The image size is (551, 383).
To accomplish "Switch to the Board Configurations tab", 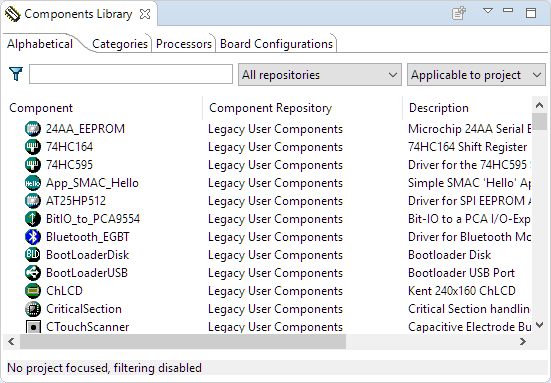I will (x=276, y=44).
